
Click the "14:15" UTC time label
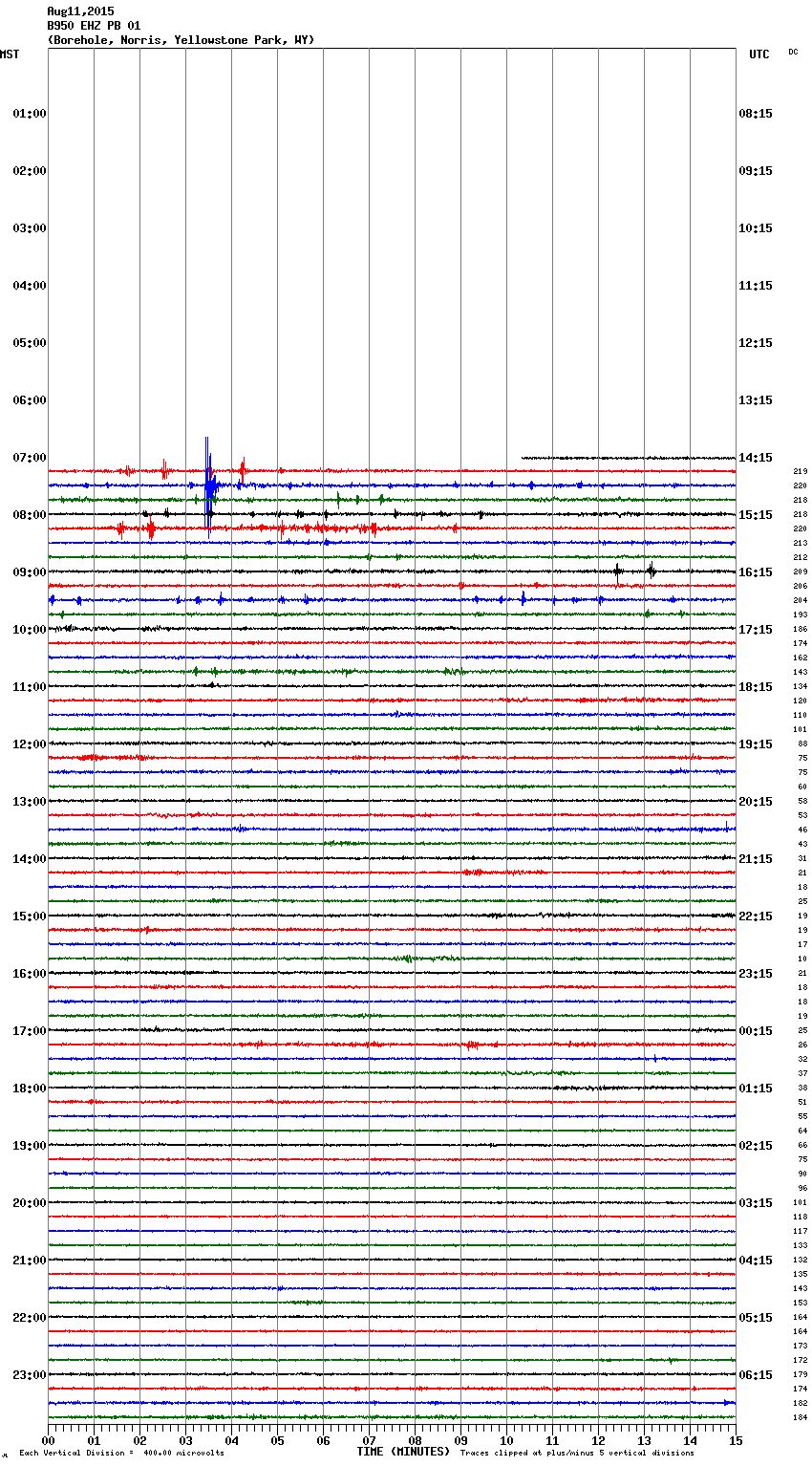coord(756,458)
